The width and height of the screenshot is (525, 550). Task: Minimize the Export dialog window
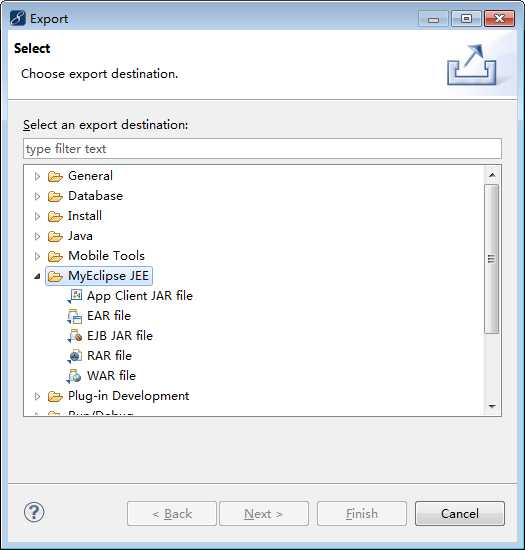[433, 19]
